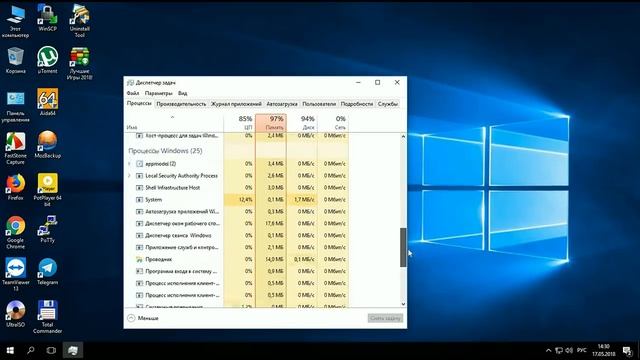Image resolution: width=640 pixels, height=360 pixels.
Task: Select the Диспетчер сеанса Windows process
Action: point(236,236)
